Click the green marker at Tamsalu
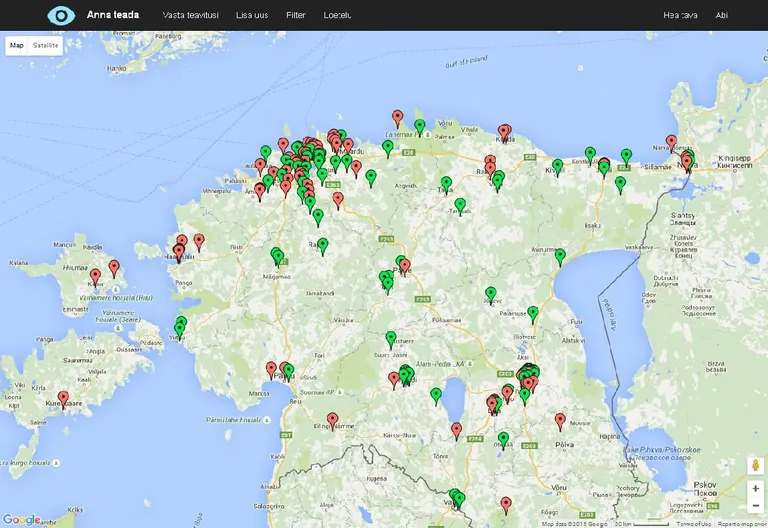The image size is (768, 528). click(459, 205)
